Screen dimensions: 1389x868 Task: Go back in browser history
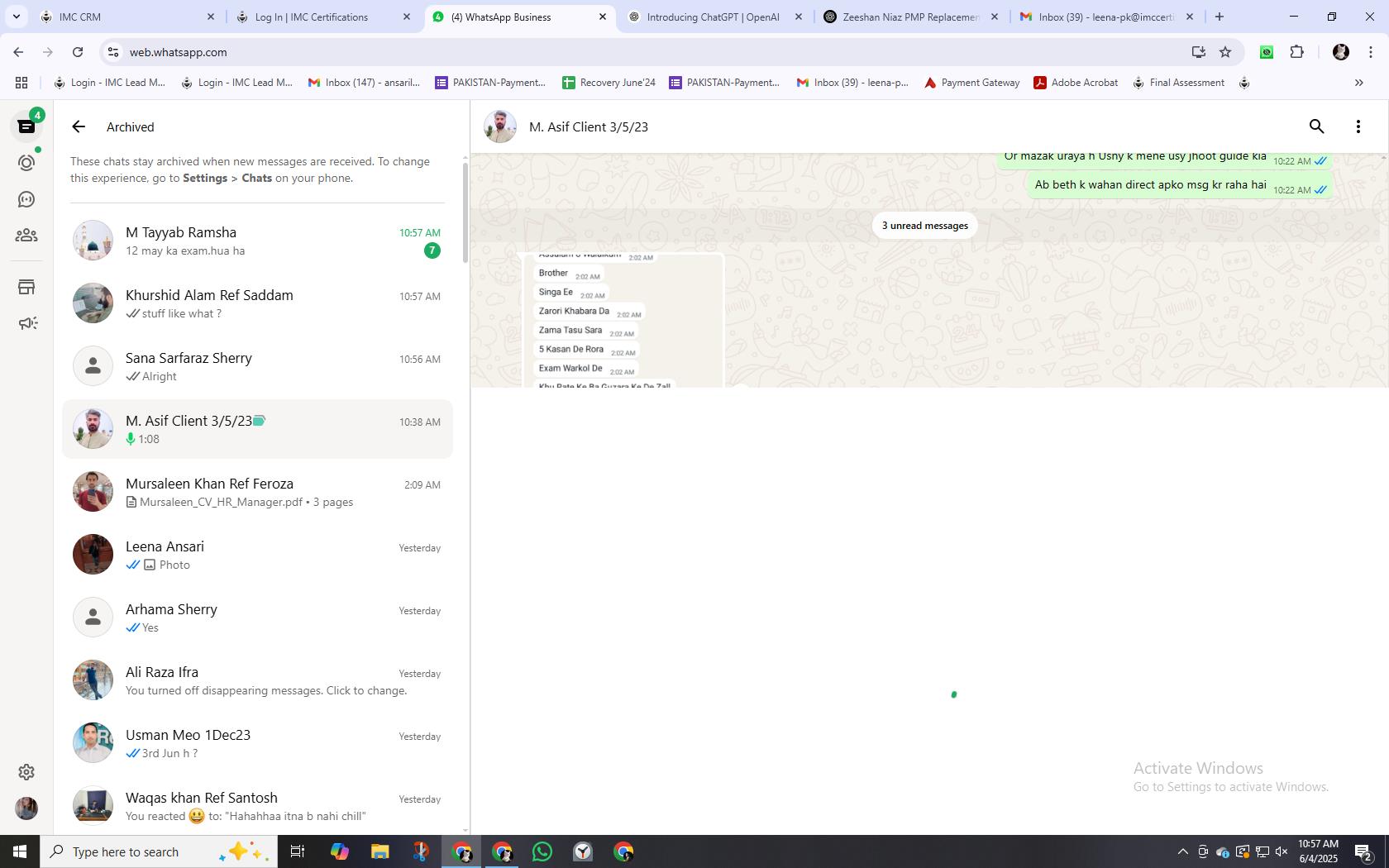click(18, 52)
